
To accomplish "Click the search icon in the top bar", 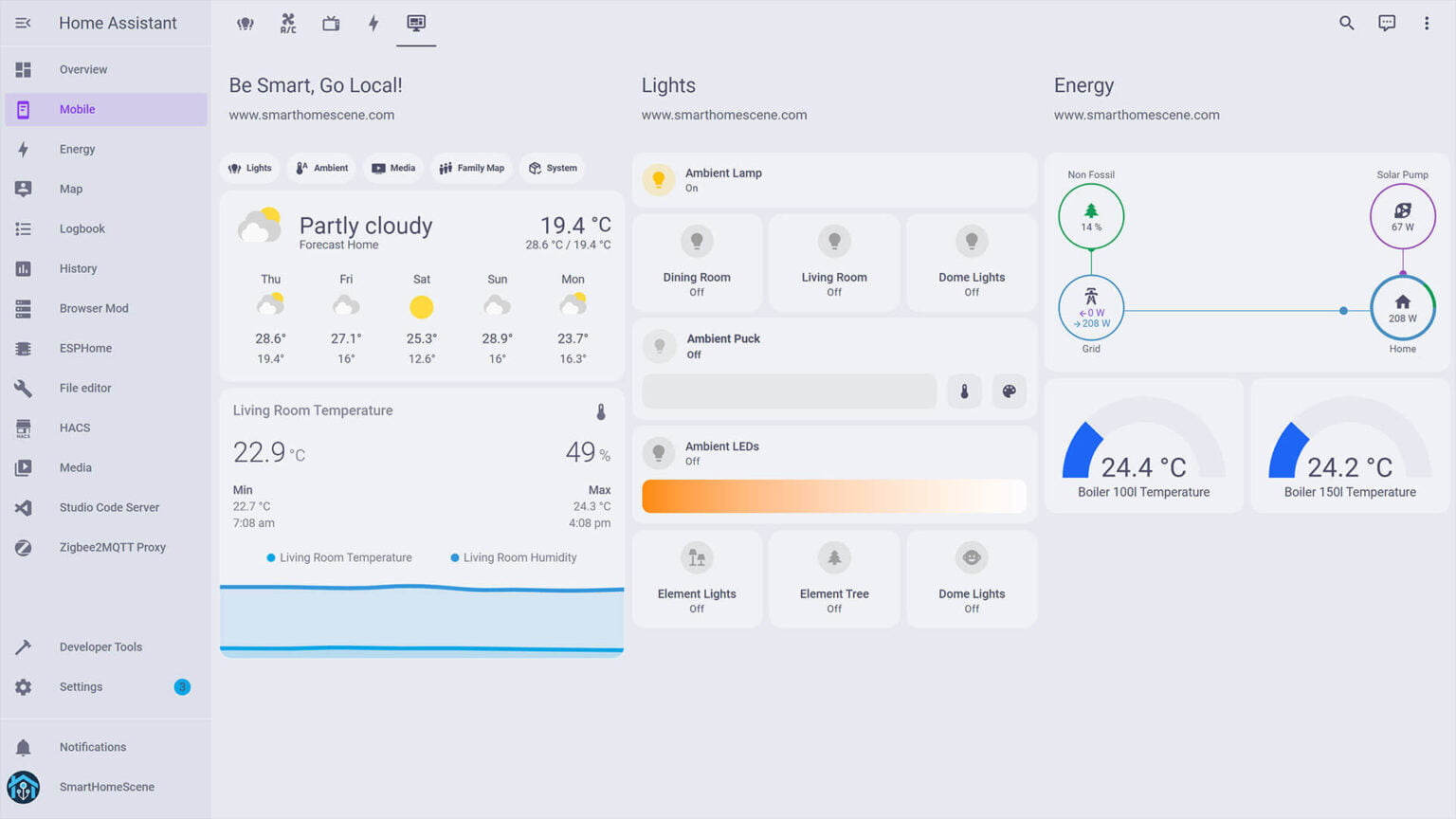I will click(x=1346, y=23).
